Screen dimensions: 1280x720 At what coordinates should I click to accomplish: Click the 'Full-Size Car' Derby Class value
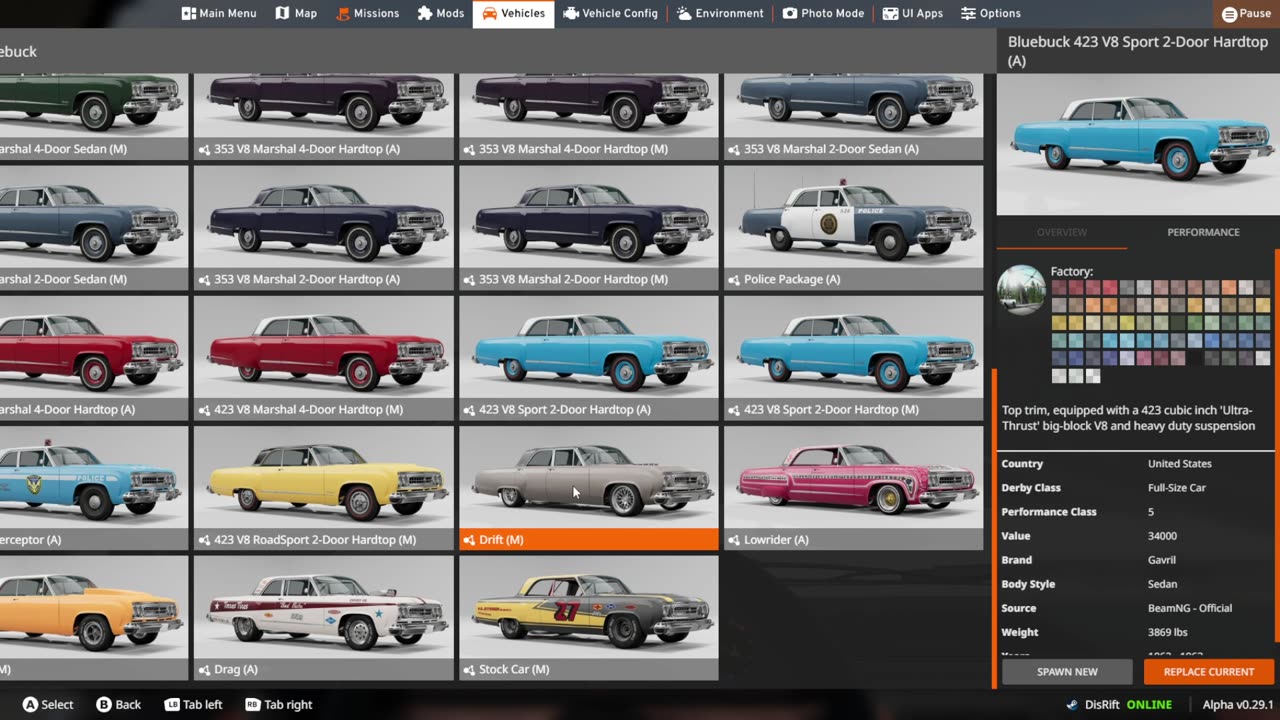point(1177,488)
